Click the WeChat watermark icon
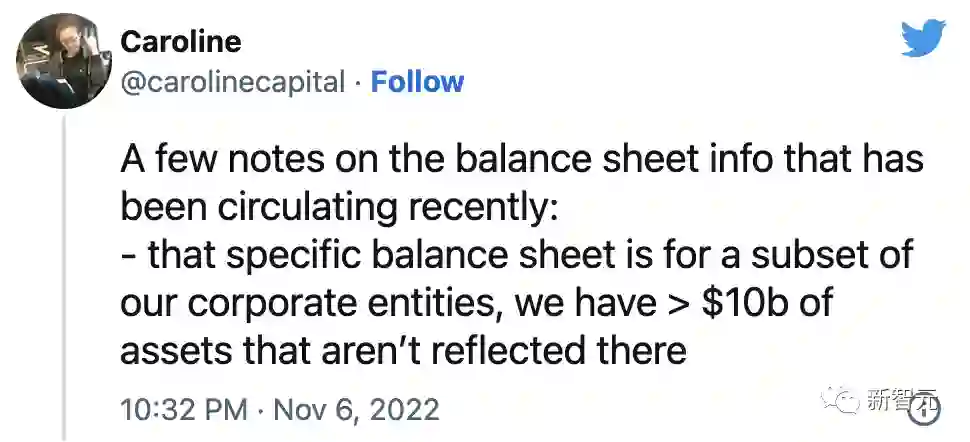This screenshot has width=970, height=442. 845,401
